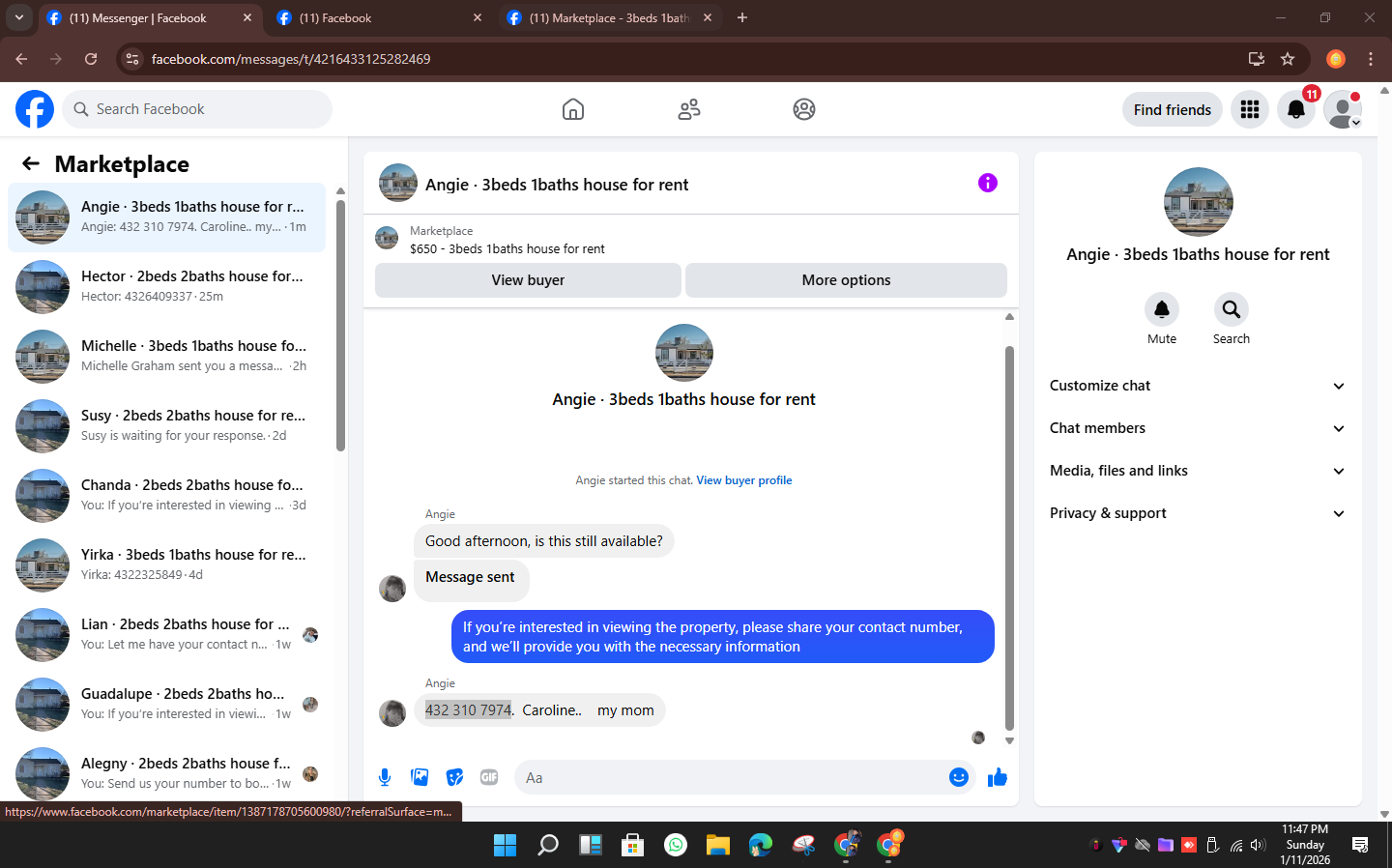Click the View buyer button

pos(528,280)
